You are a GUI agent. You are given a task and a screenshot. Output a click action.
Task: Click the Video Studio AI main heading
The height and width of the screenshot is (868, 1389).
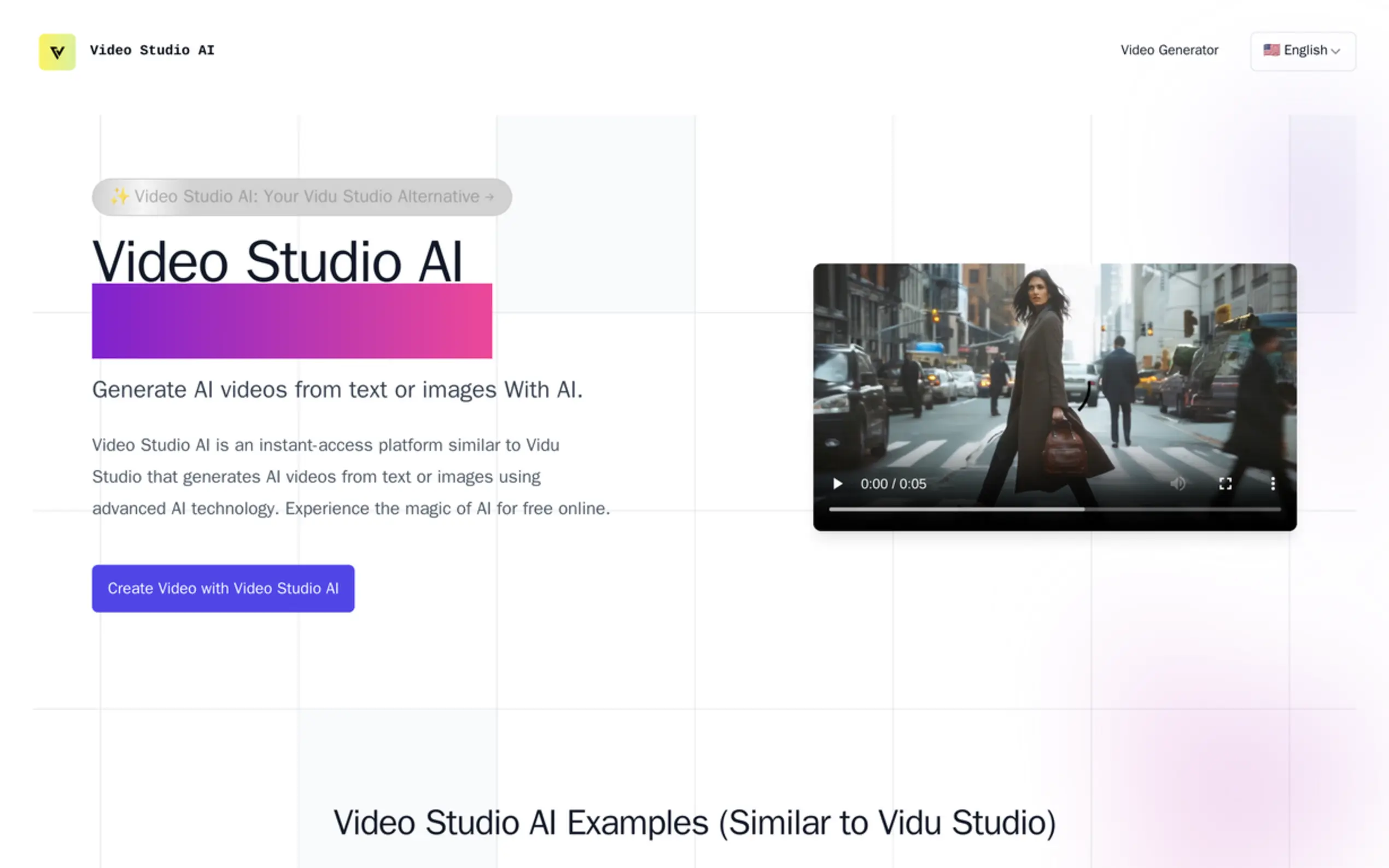click(277, 261)
